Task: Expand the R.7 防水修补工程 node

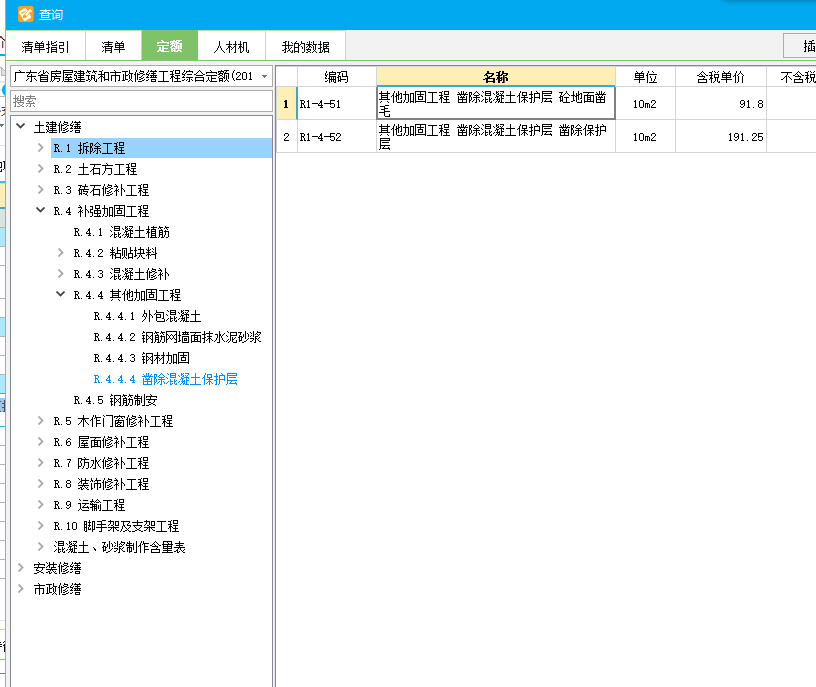Action: (x=41, y=463)
